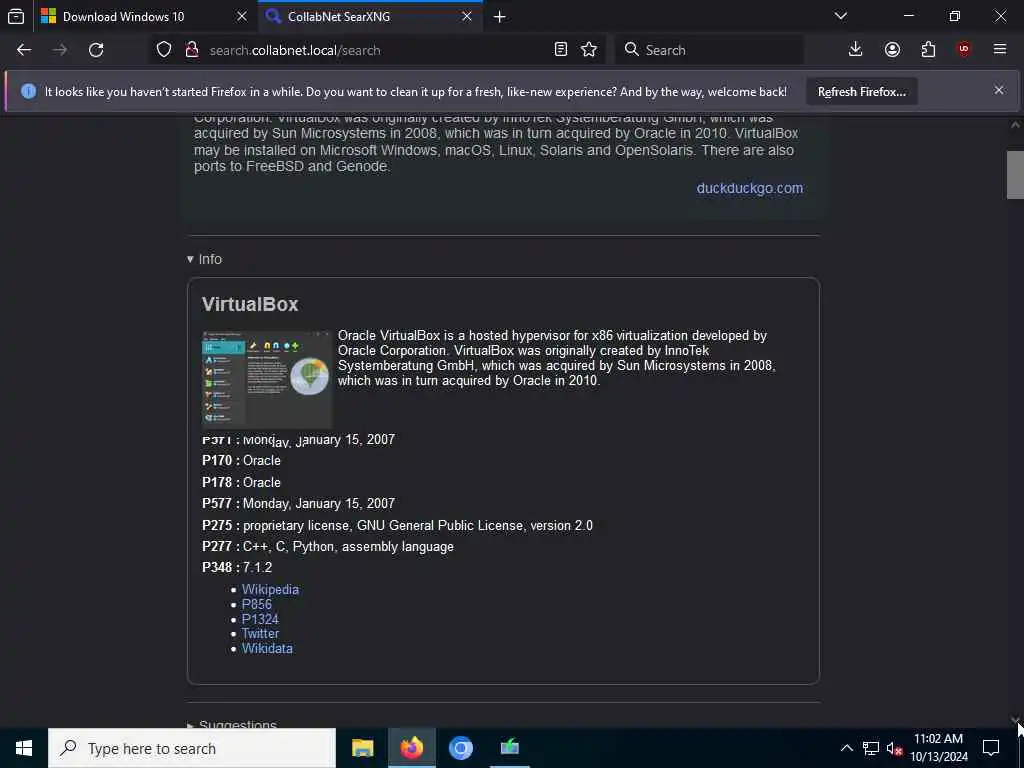The height and width of the screenshot is (768, 1024).
Task: Toggle reader view icon
Action: (x=560, y=50)
